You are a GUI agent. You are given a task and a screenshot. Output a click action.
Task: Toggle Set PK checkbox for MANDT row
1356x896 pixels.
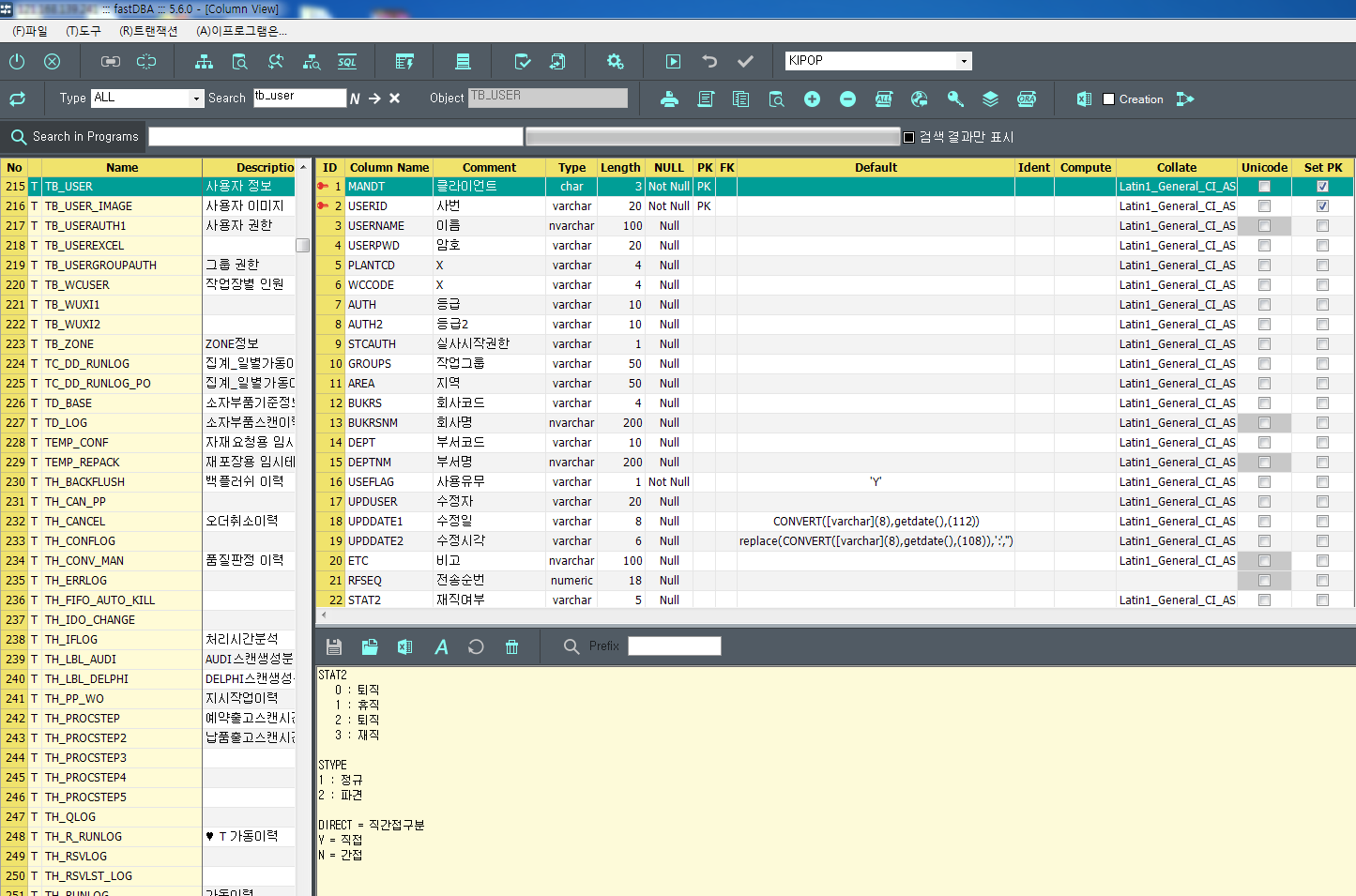point(1322,187)
